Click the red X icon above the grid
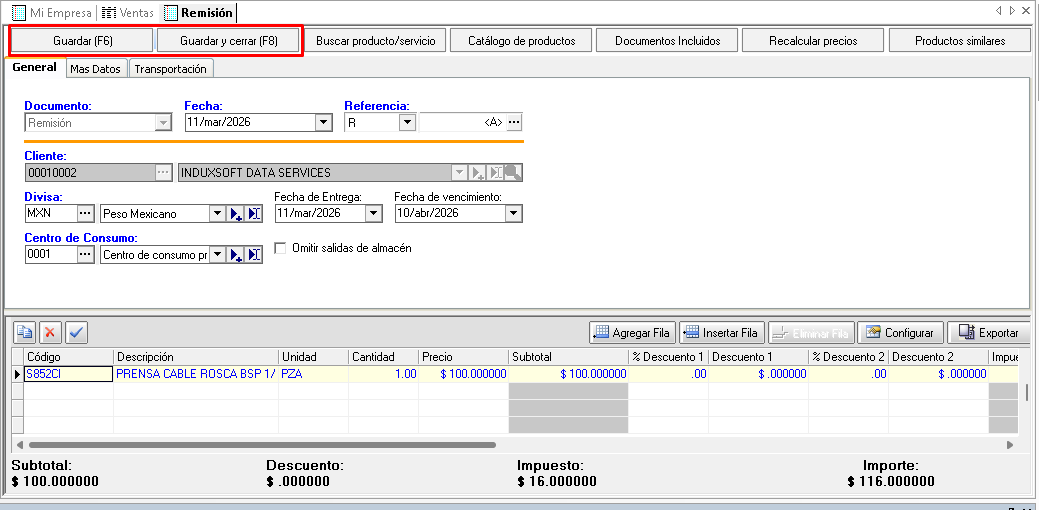 click(50, 332)
